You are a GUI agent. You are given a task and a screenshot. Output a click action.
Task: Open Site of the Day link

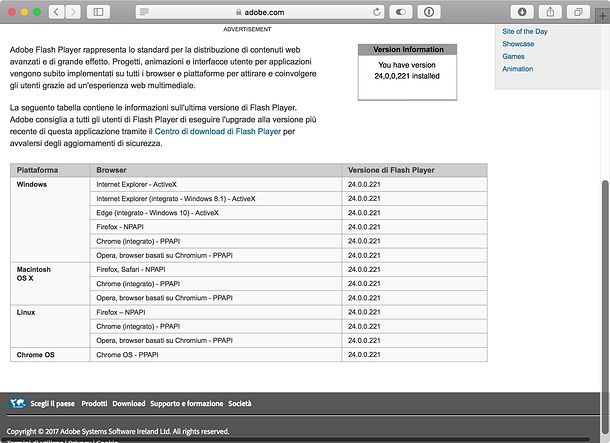click(x=524, y=32)
